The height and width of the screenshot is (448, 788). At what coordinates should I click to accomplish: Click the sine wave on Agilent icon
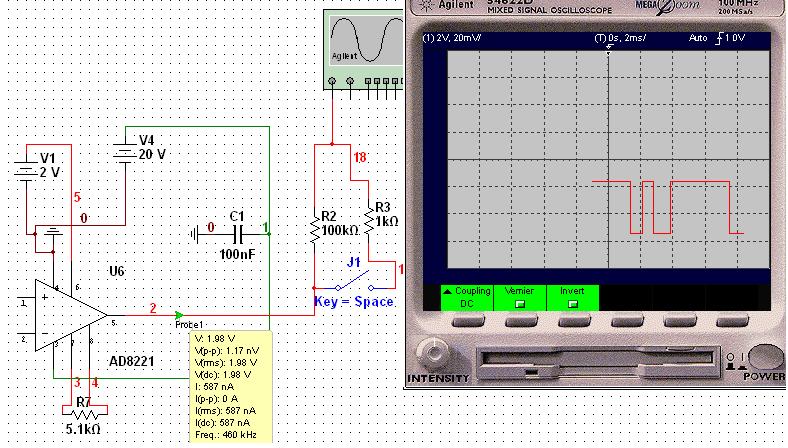[368, 39]
